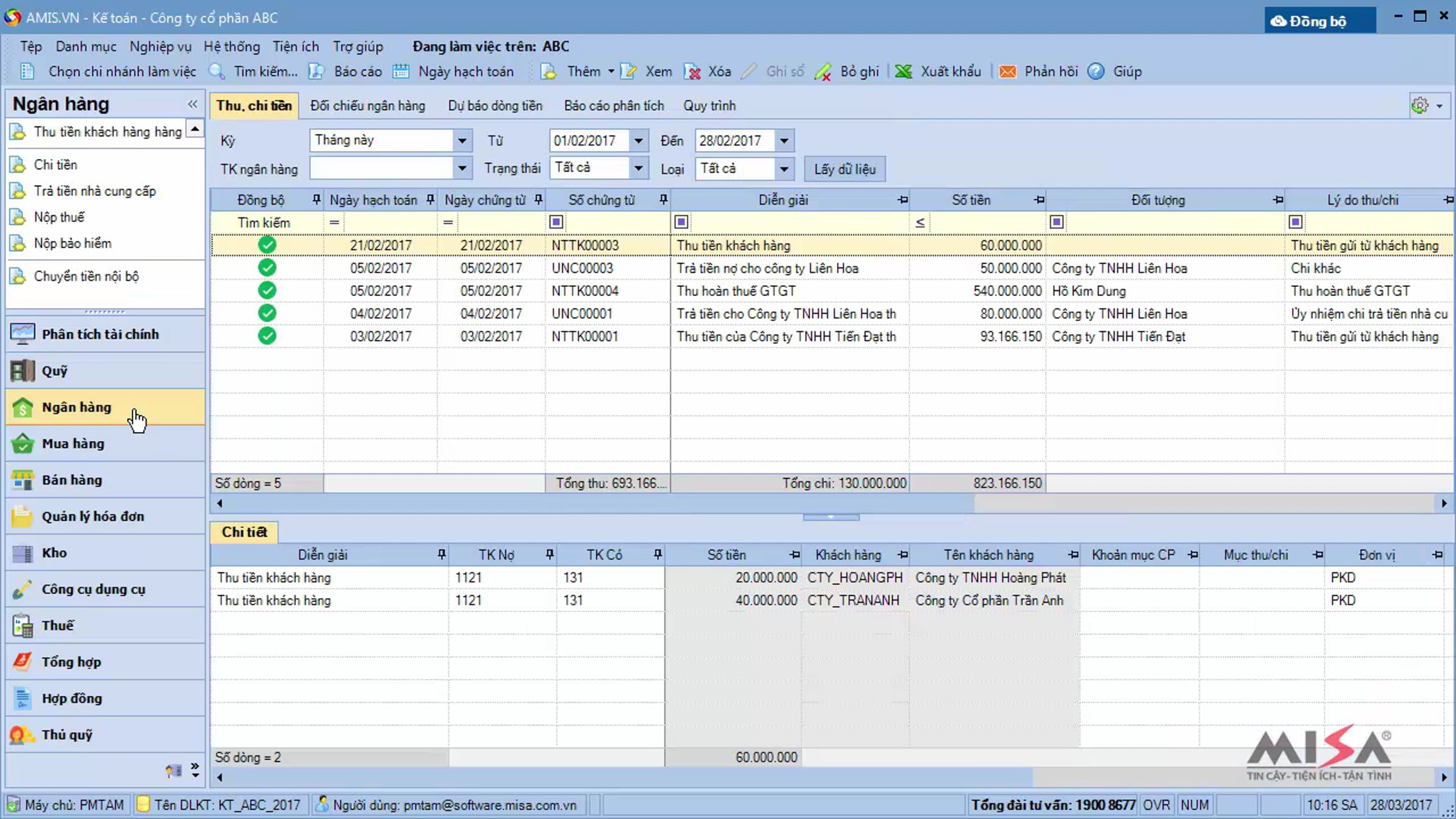Switch to Đối chiếu ngân hàng tab
Image resolution: width=1456 pixels, height=819 pixels.
(x=368, y=106)
